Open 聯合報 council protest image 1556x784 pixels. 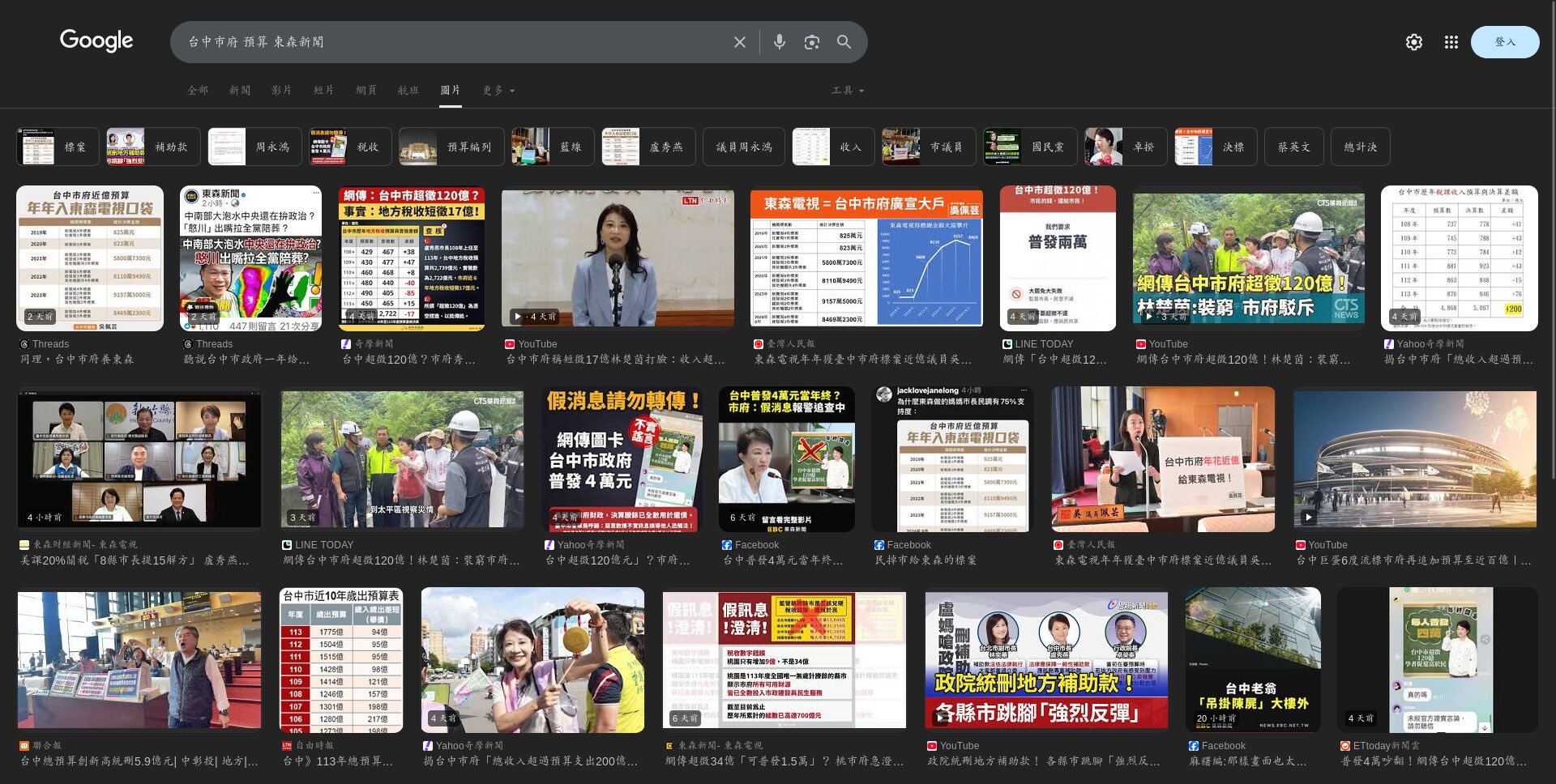139,660
